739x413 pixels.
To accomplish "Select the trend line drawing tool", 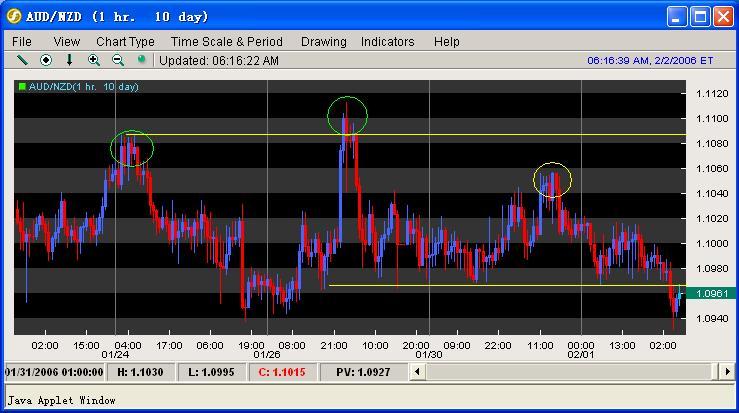I will click(22, 60).
